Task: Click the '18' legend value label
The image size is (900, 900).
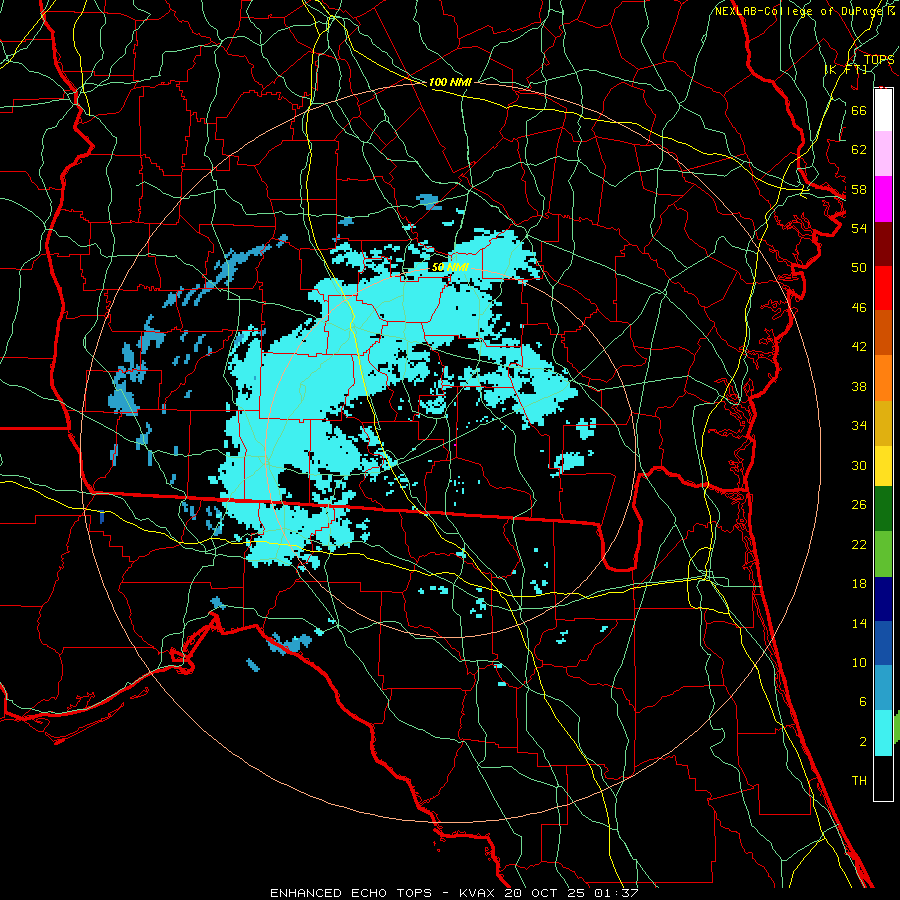Action: click(x=859, y=584)
